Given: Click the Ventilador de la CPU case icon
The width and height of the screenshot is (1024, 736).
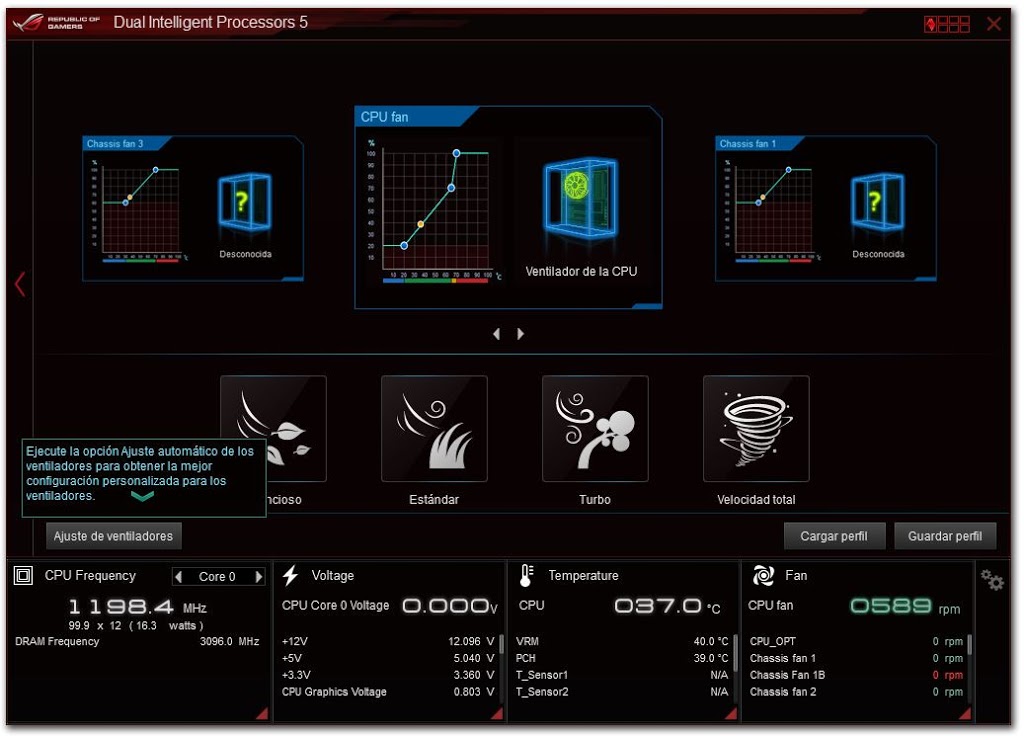Looking at the screenshot, I should coord(580,198).
